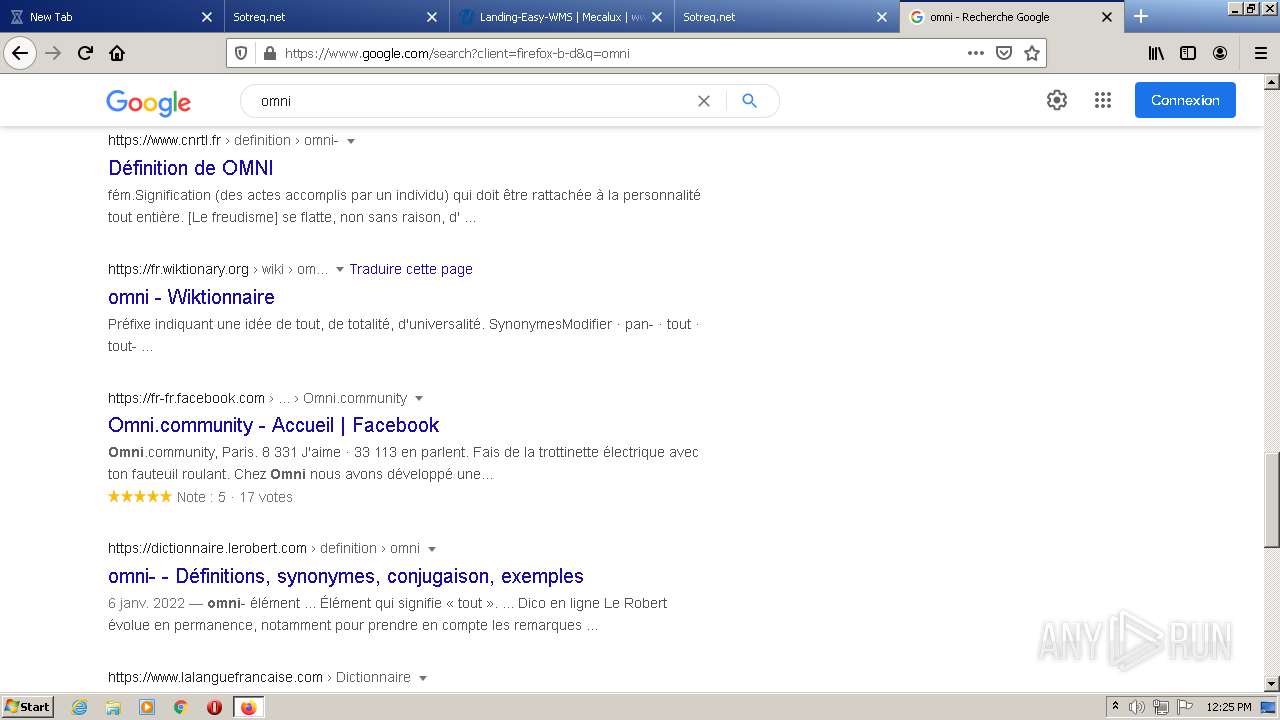Open Opera from the taskbar
Screen dimensions: 1280x720
click(x=214, y=707)
